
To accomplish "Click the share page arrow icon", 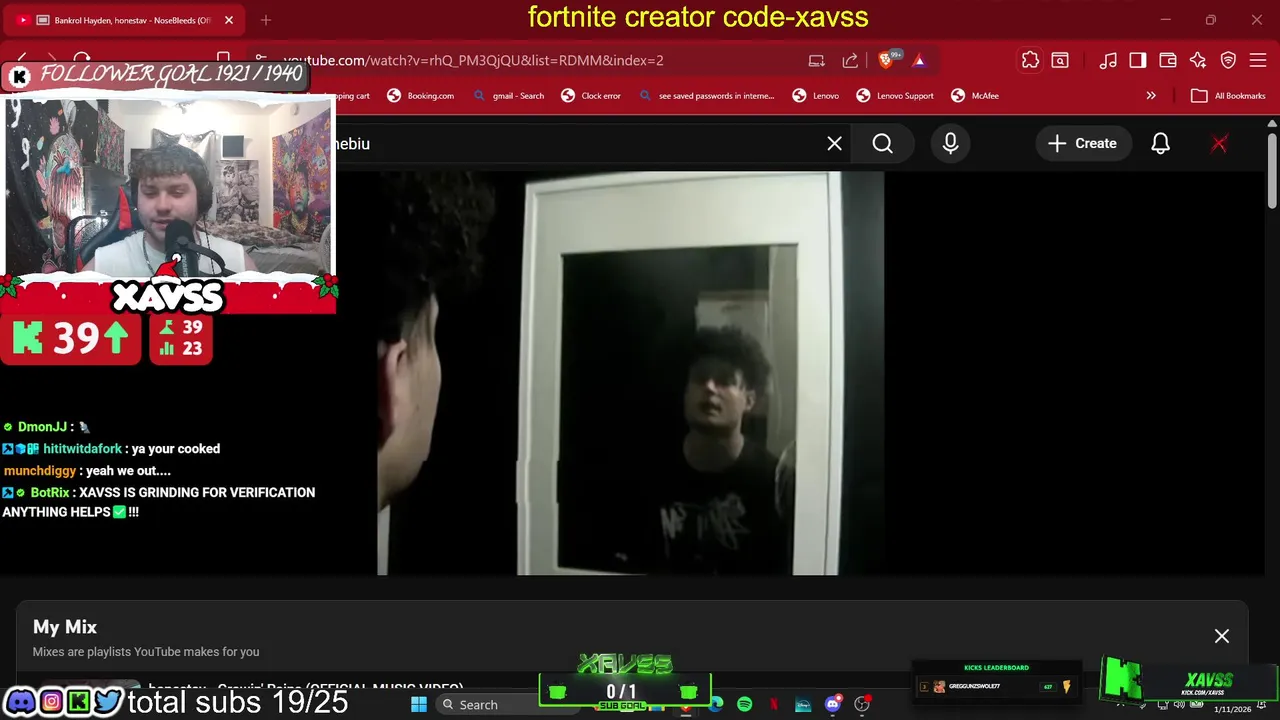I will (850, 60).
